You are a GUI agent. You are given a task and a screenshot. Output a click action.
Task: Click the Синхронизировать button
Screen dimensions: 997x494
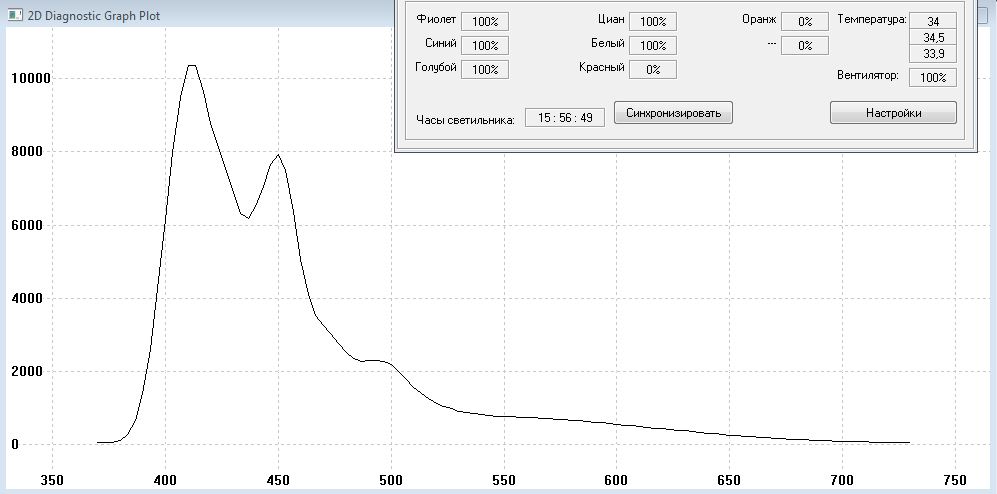click(x=673, y=113)
